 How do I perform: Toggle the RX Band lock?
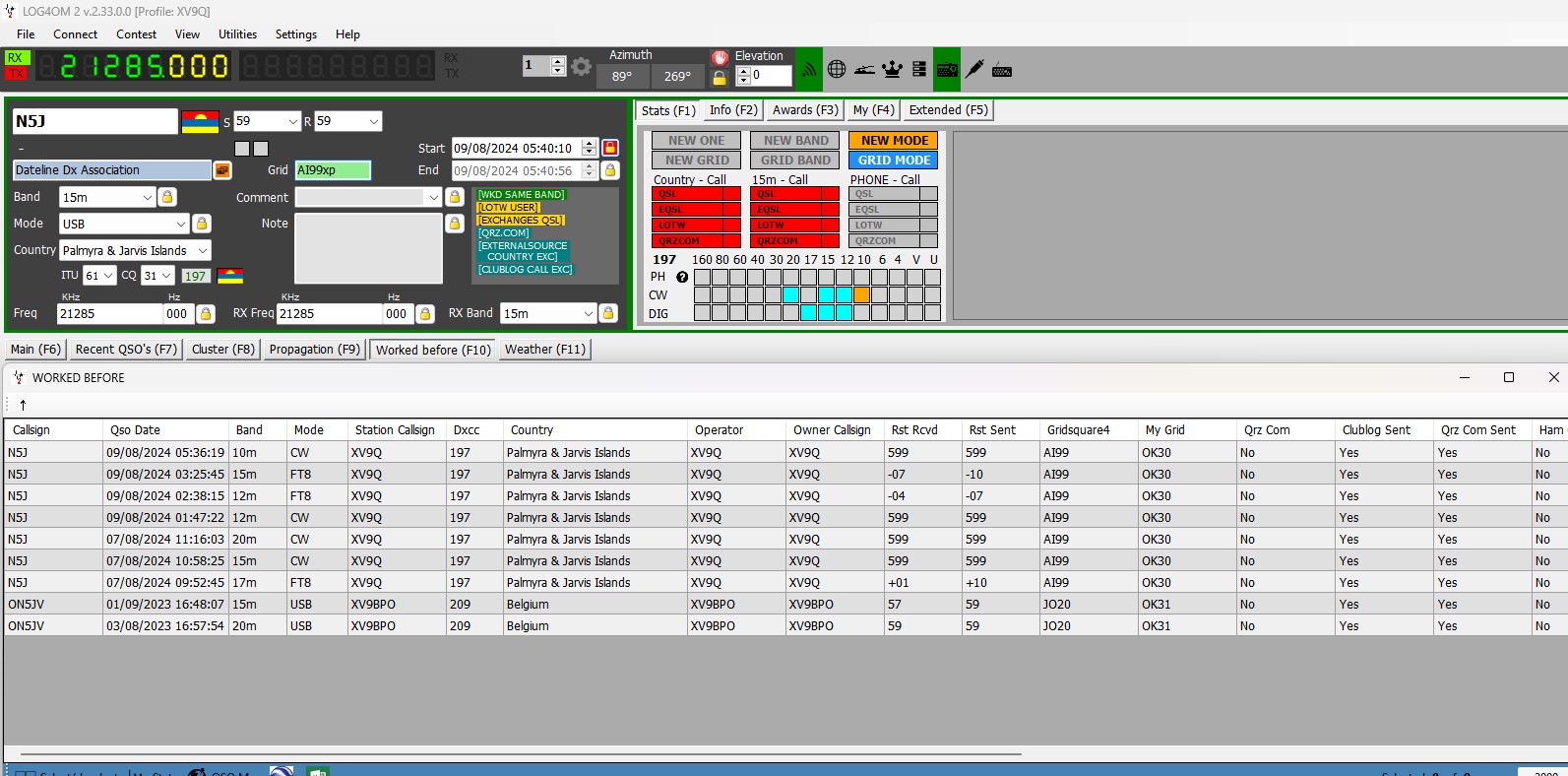tap(608, 313)
